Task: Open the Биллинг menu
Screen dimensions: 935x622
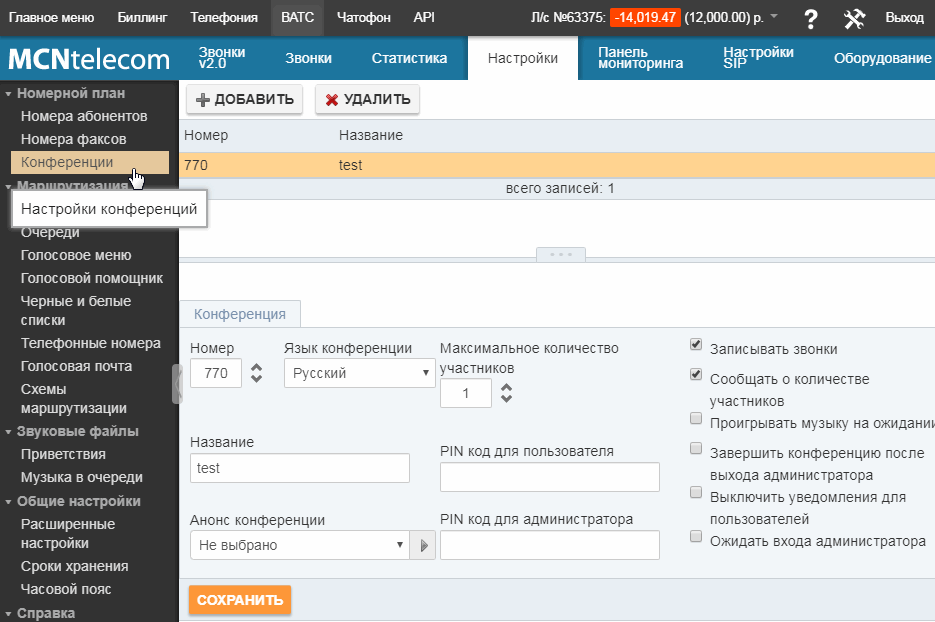Action: coord(142,18)
